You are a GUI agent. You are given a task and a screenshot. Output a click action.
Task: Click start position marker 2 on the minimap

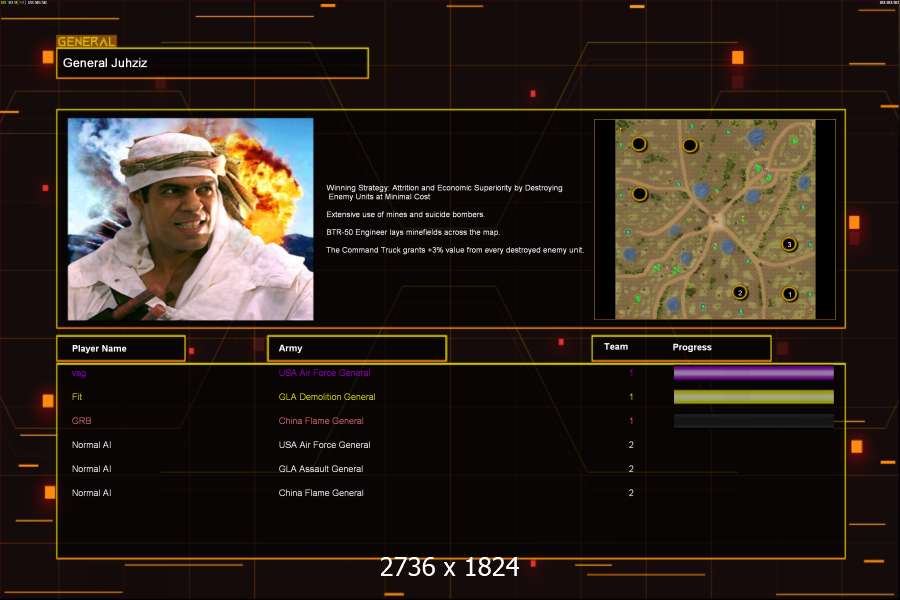click(x=740, y=292)
